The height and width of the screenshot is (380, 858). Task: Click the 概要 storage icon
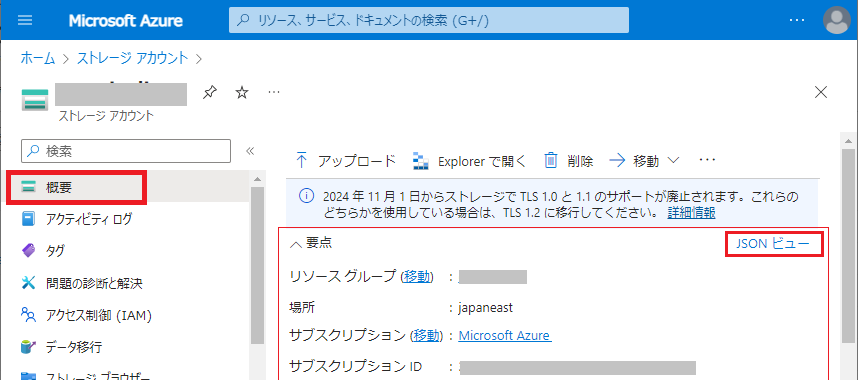28,188
